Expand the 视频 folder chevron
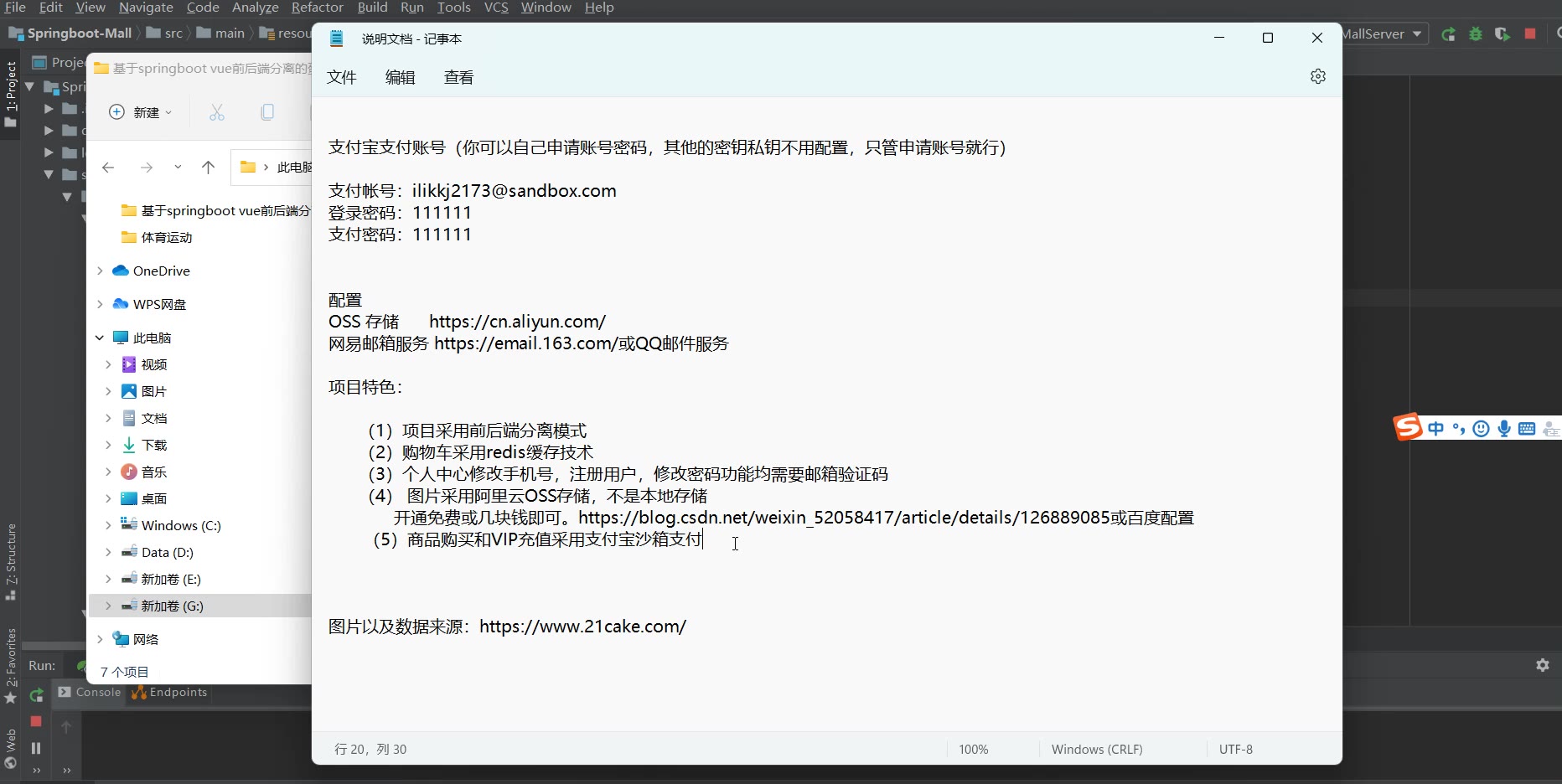This screenshot has height=784, width=1562. (108, 364)
